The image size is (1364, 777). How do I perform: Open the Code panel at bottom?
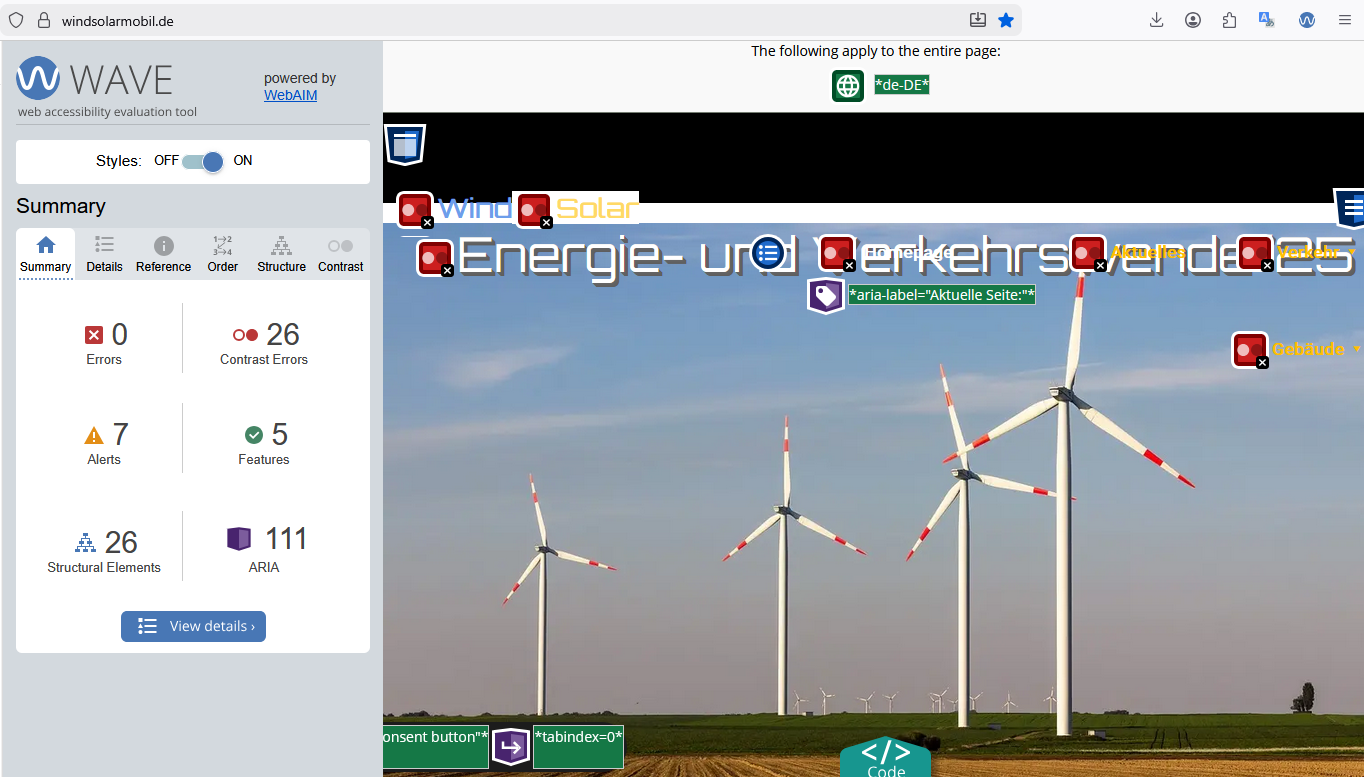[x=885, y=757]
